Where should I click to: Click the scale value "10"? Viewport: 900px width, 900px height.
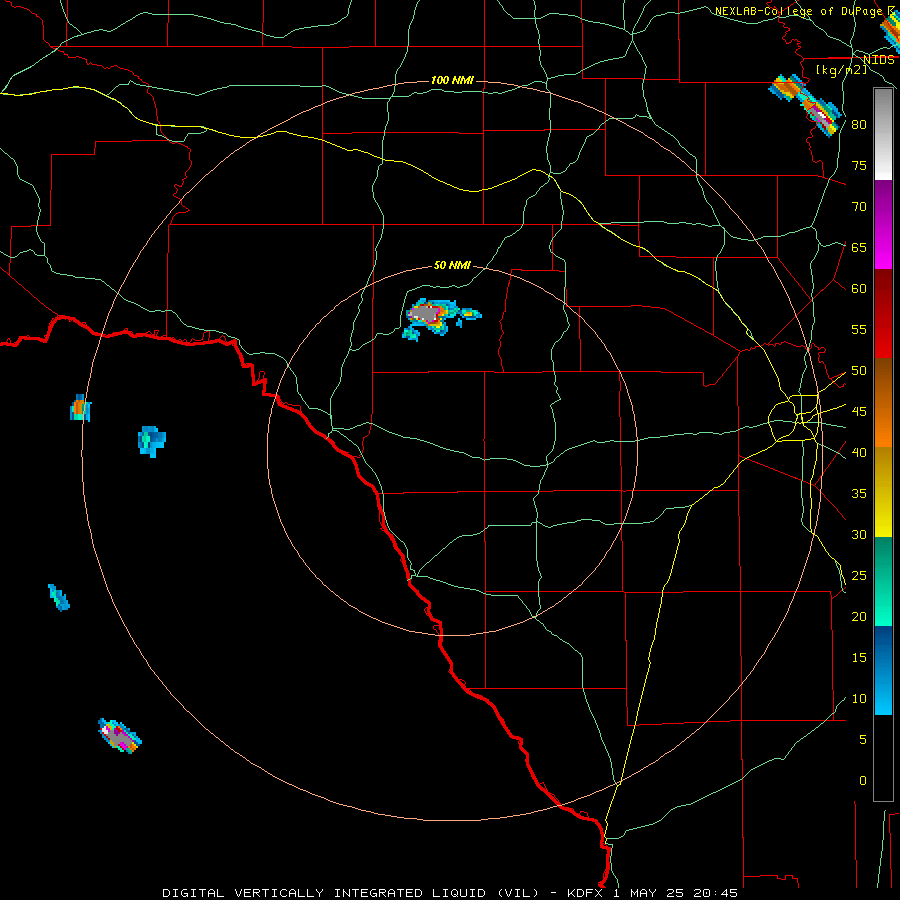pyautogui.click(x=859, y=699)
